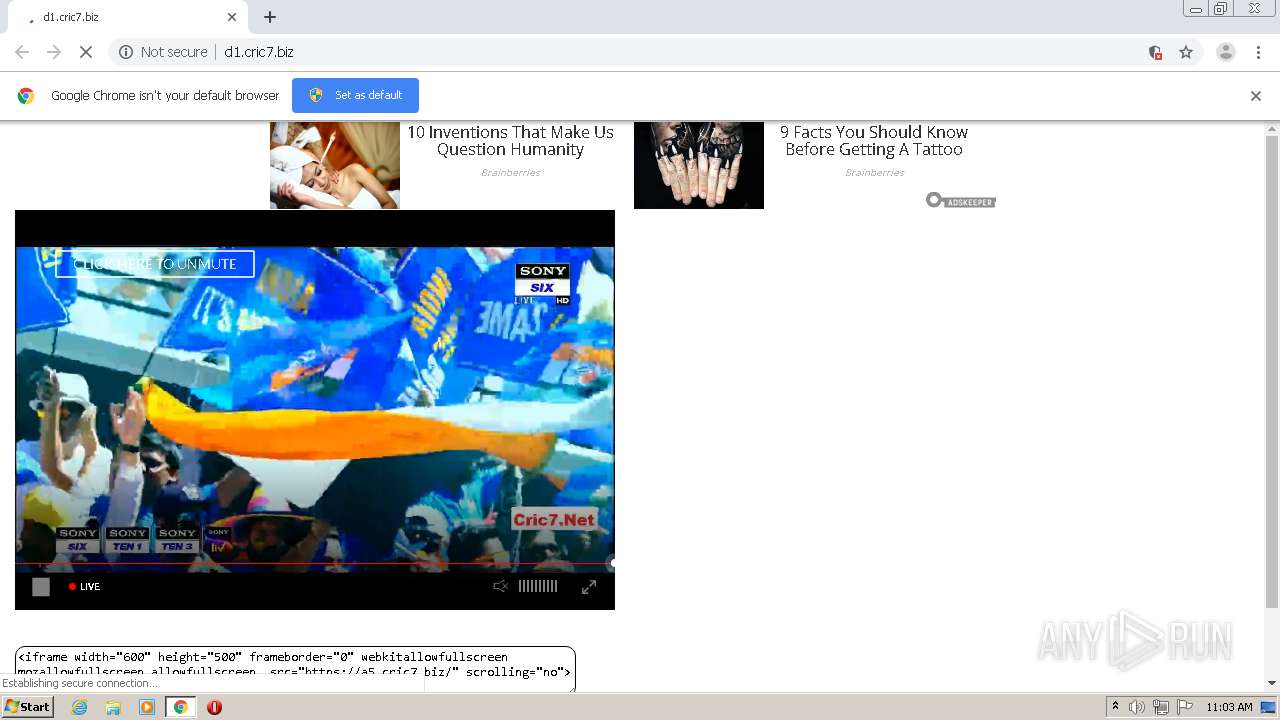This screenshot has width=1280, height=720.
Task: Open 10 Inventions That Make Us Question Humanity
Action: 510,141
